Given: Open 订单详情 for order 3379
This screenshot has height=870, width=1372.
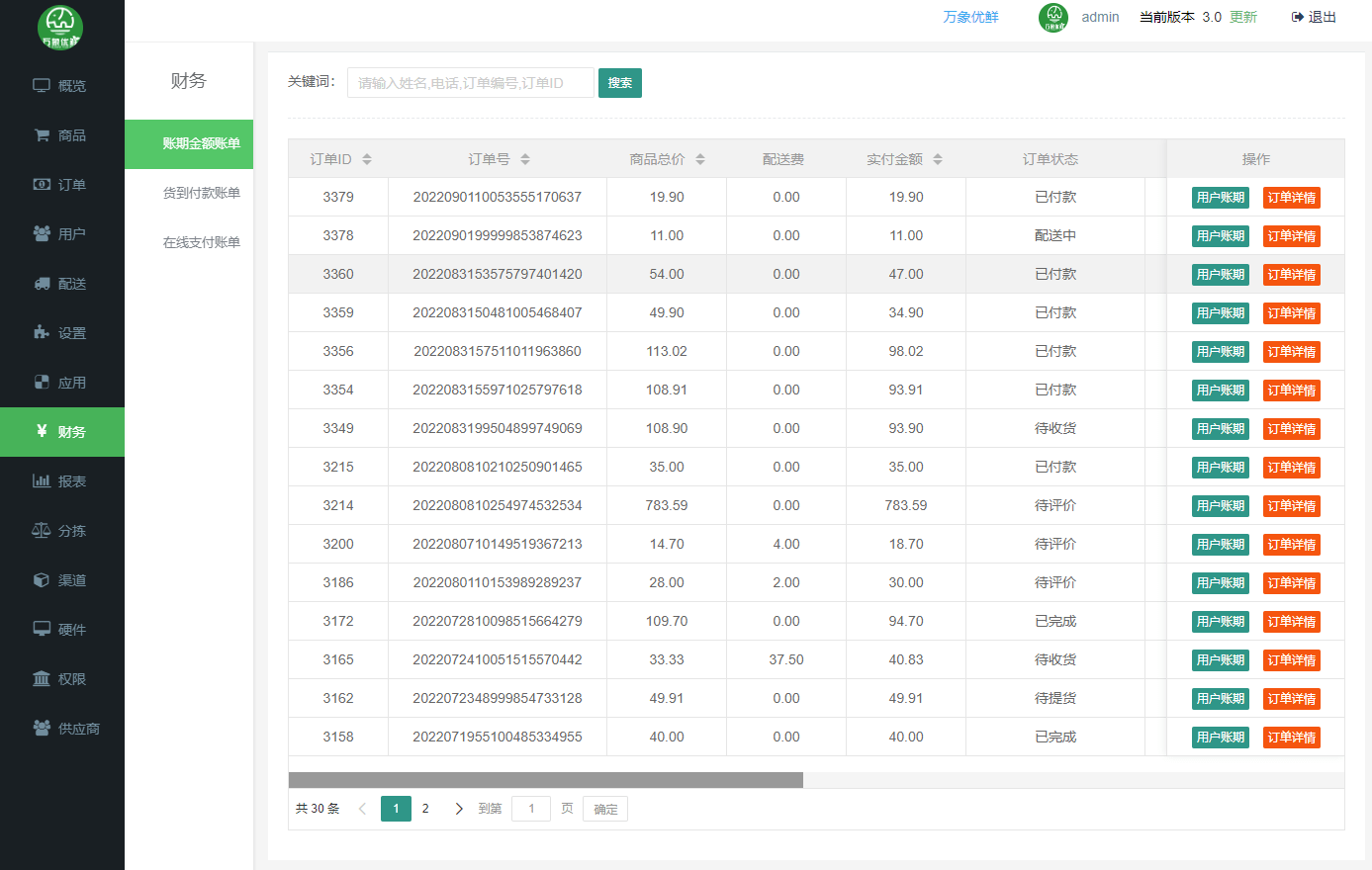Looking at the screenshot, I should click(x=1291, y=198).
